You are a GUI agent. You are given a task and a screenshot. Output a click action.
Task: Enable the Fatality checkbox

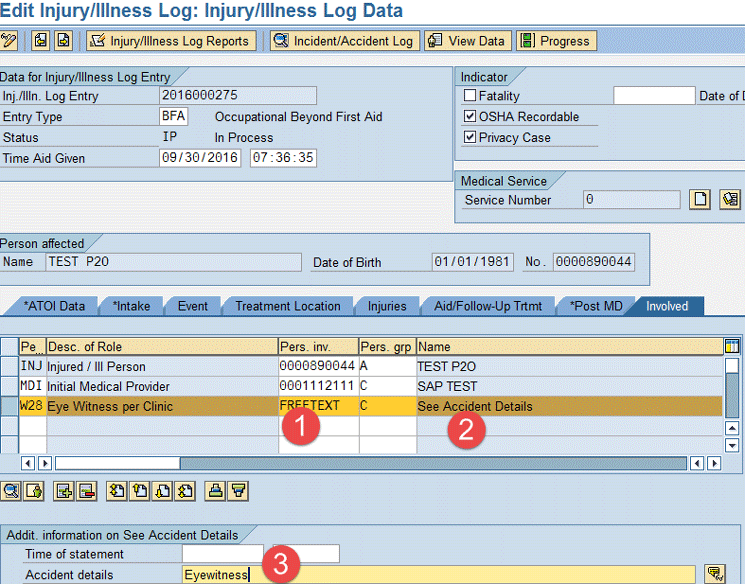(x=470, y=96)
